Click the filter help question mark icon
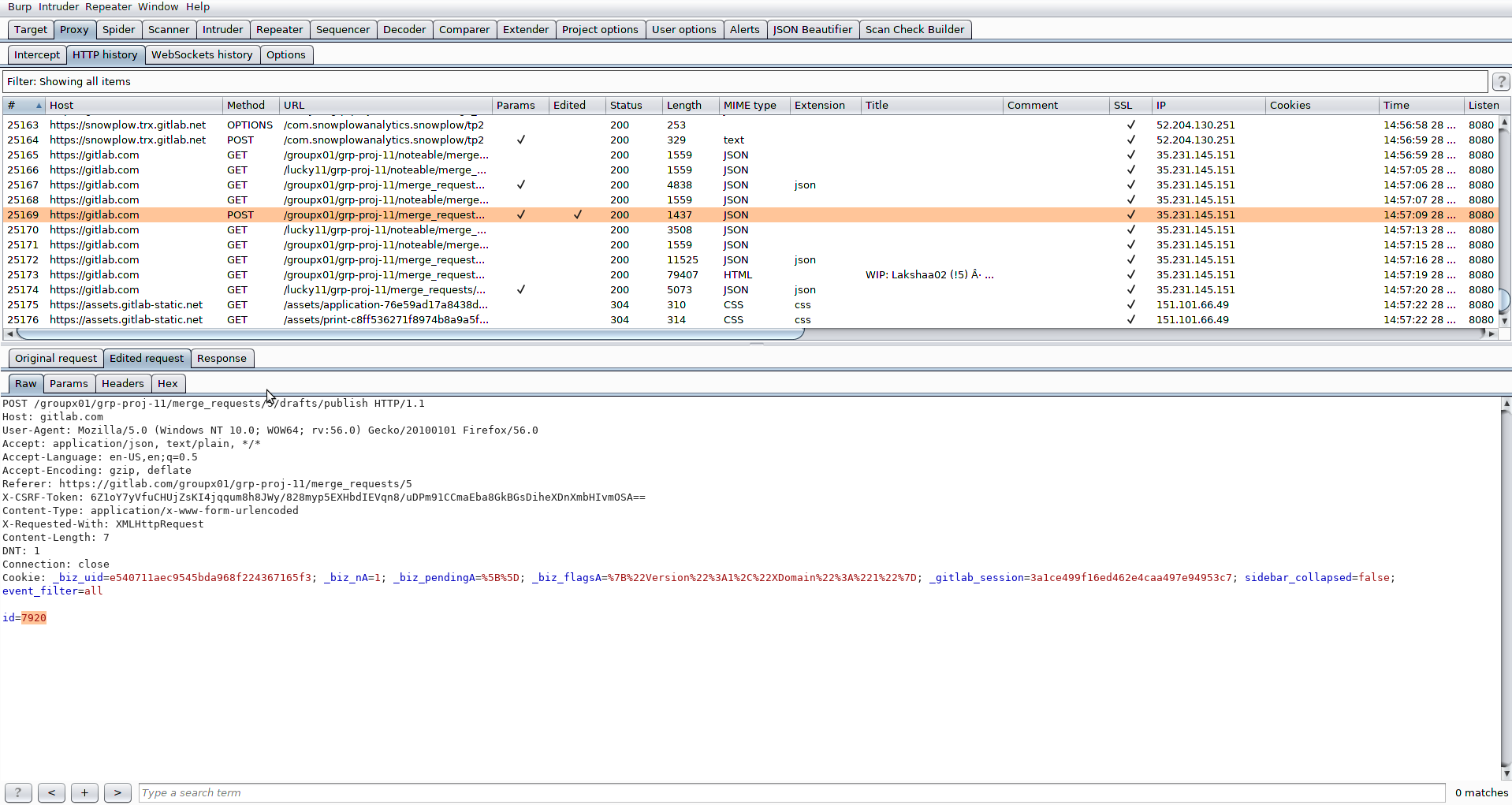1512x805 pixels. (1500, 82)
